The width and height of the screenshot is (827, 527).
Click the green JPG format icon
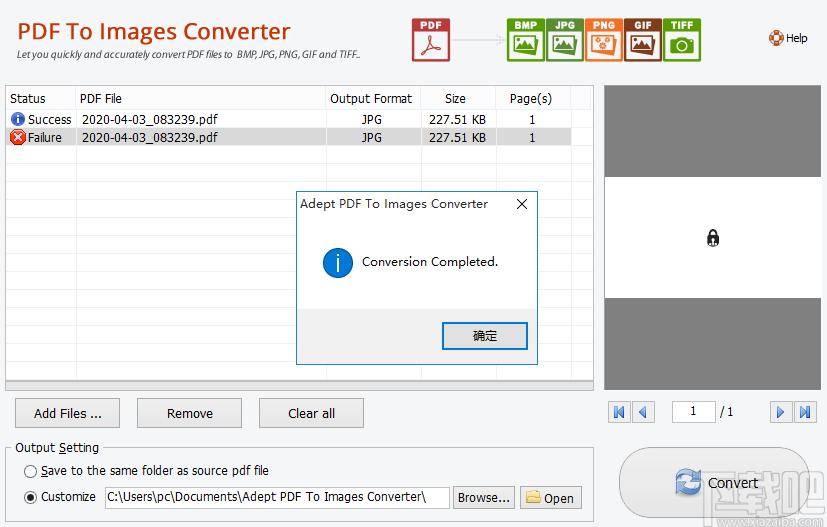click(564, 40)
